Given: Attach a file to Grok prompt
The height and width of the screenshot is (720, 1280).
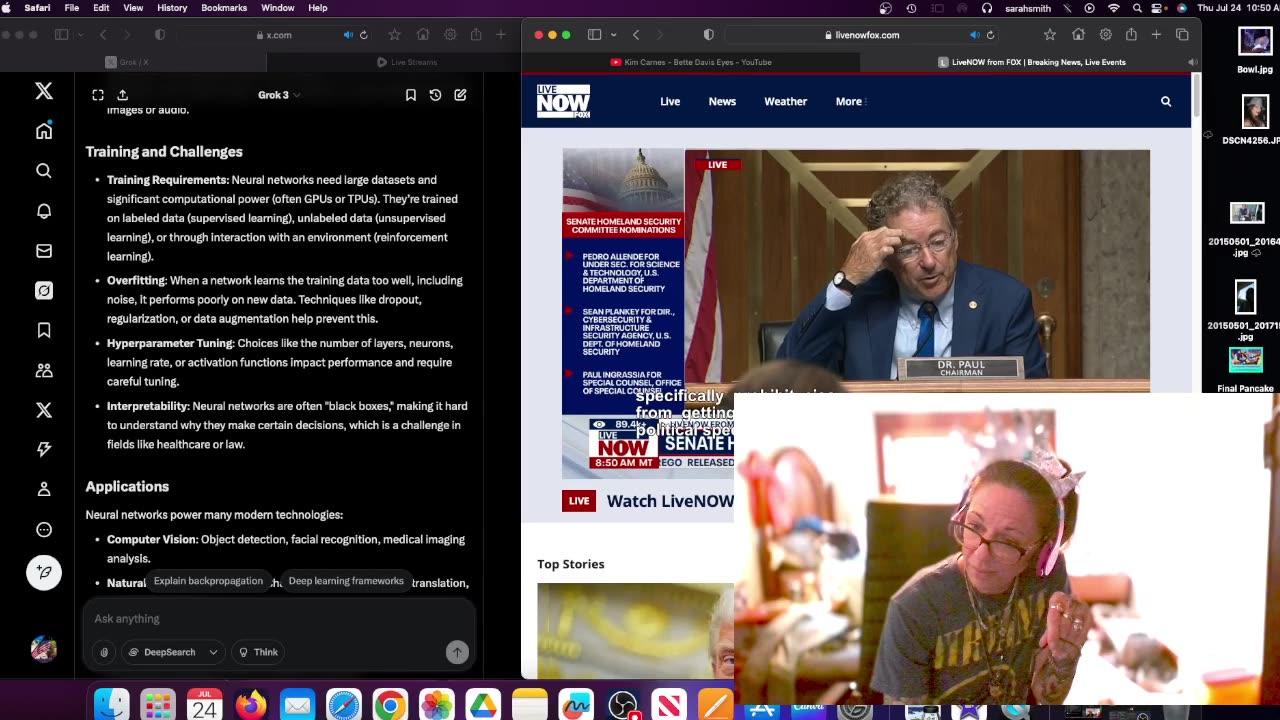Looking at the screenshot, I should pos(104,652).
